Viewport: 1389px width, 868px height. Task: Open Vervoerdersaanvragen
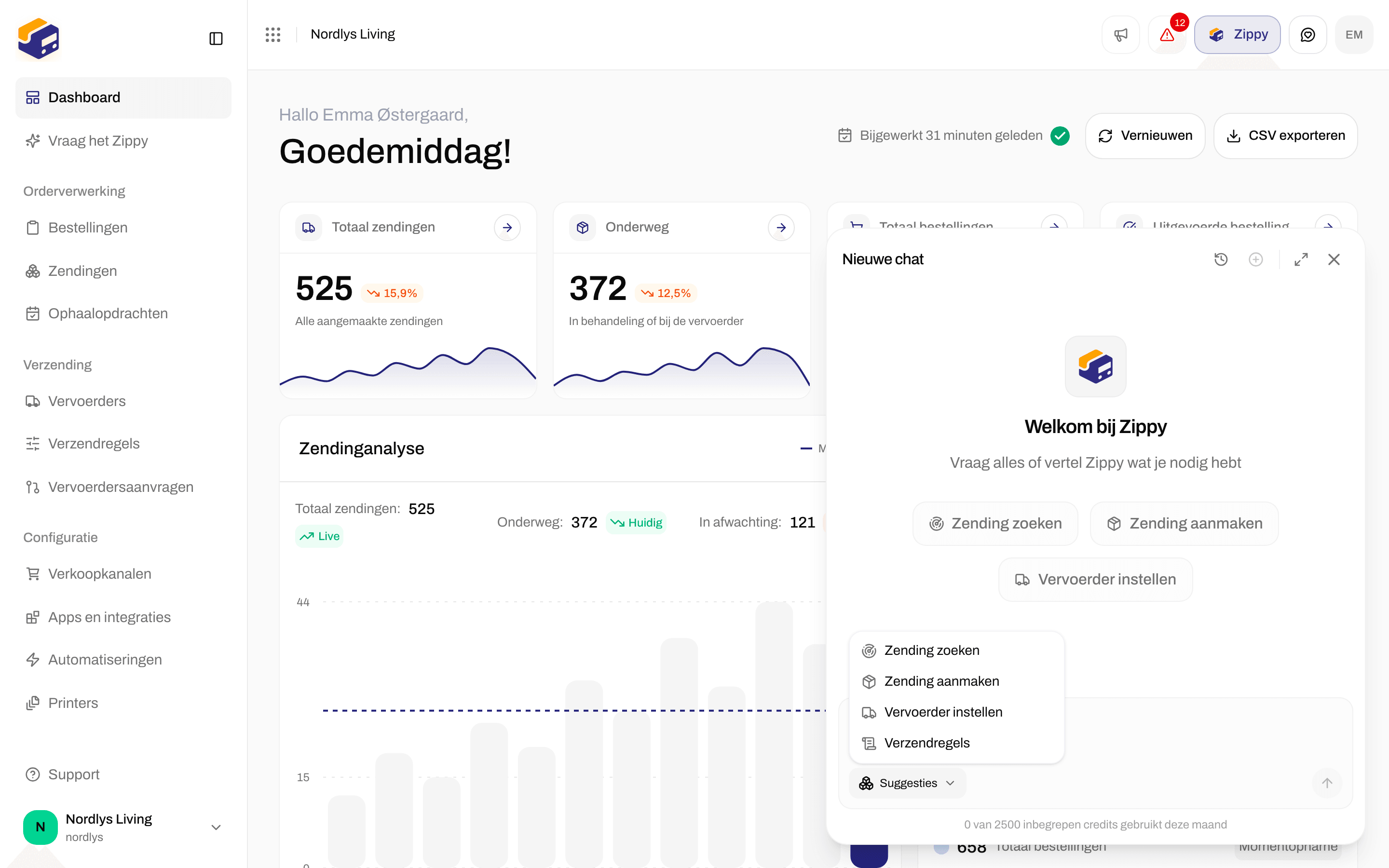pos(123,488)
